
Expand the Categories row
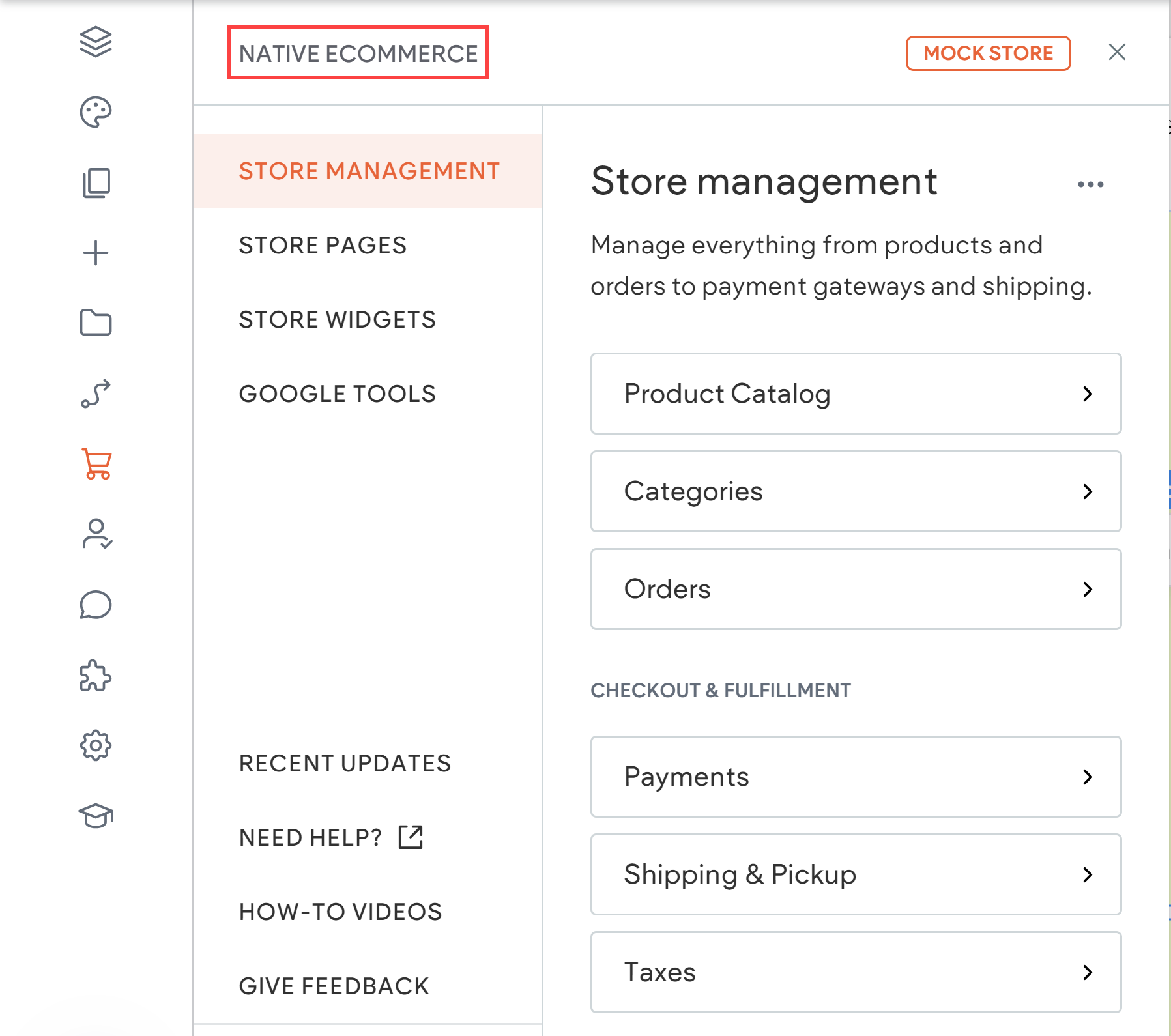point(856,491)
